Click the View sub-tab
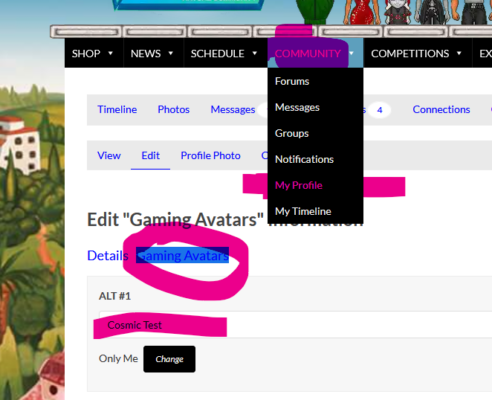This screenshot has width=492, height=400. tap(109, 156)
